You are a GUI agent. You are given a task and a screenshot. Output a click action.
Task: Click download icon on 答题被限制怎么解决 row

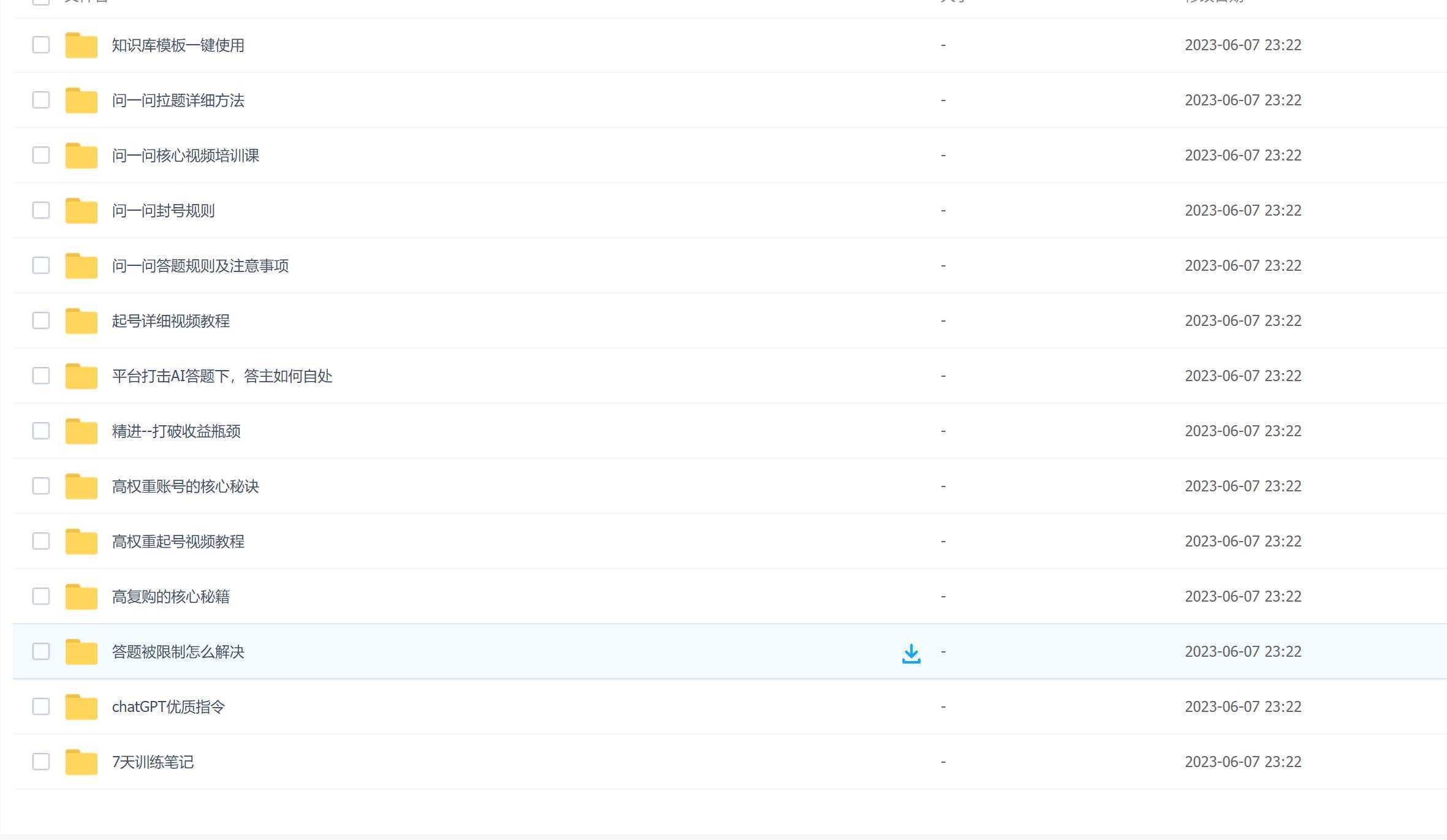pos(911,653)
